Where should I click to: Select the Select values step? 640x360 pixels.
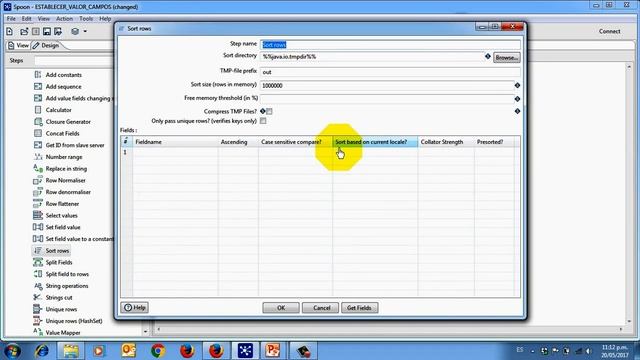pyautogui.click(x=61, y=216)
